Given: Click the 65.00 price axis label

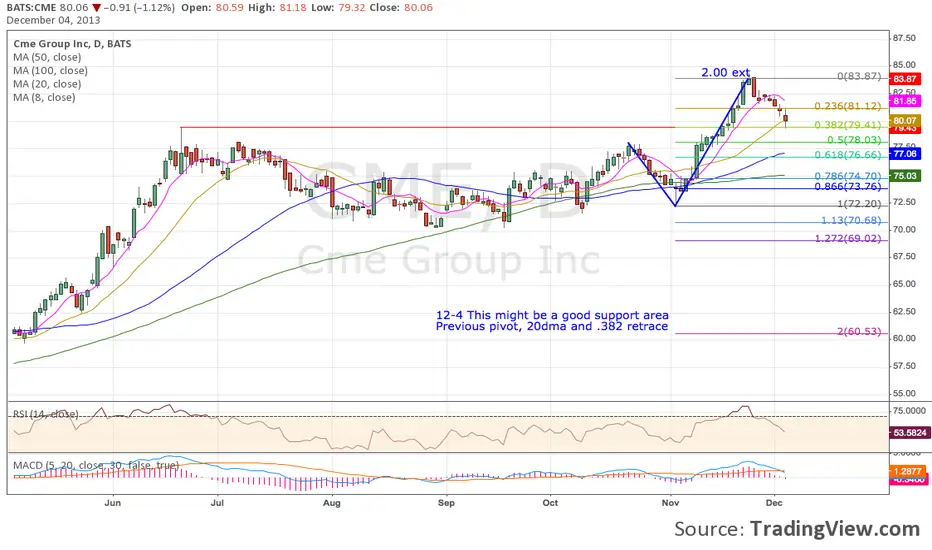Looking at the screenshot, I should (x=903, y=284).
